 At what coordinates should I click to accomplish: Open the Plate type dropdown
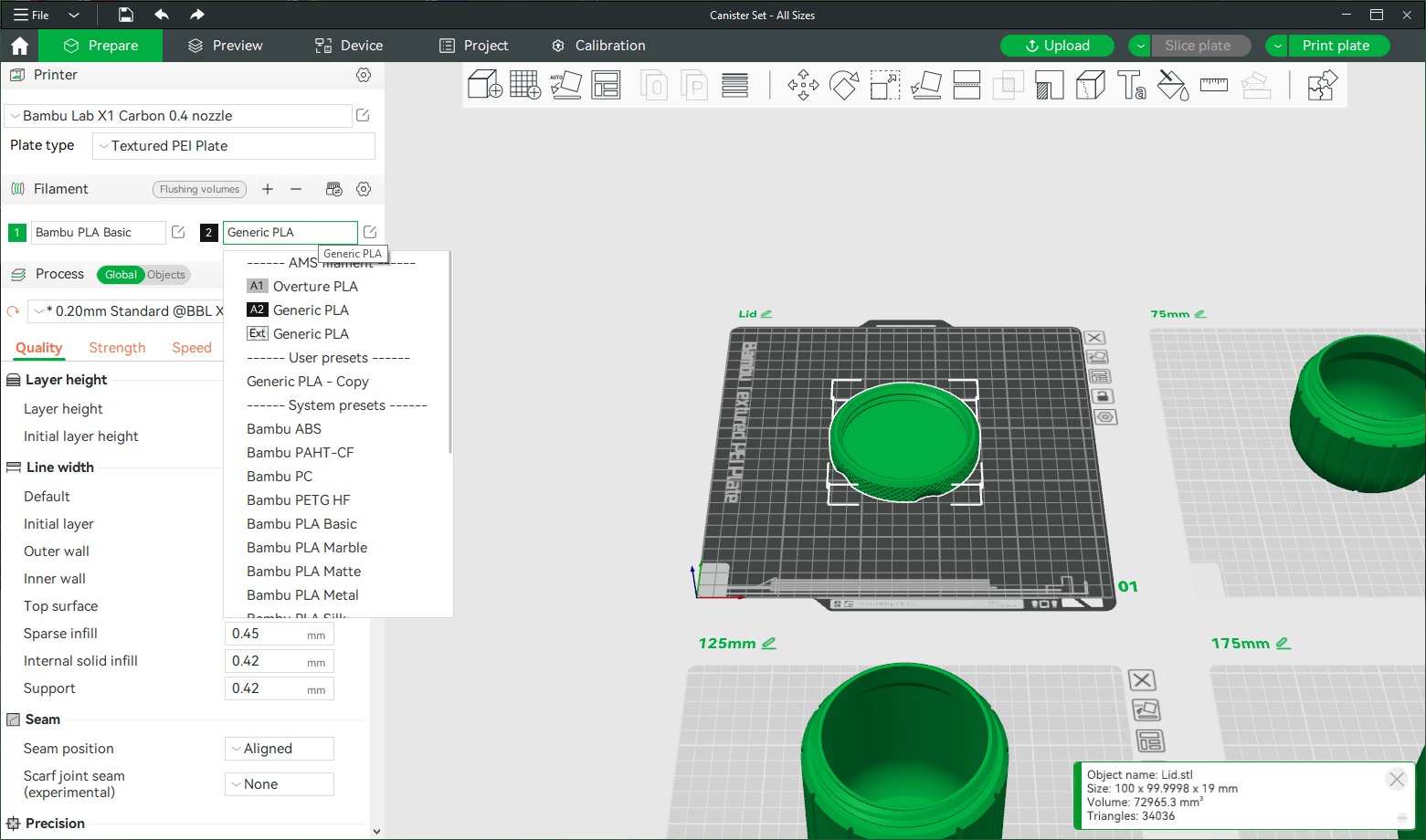click(234, 146)
